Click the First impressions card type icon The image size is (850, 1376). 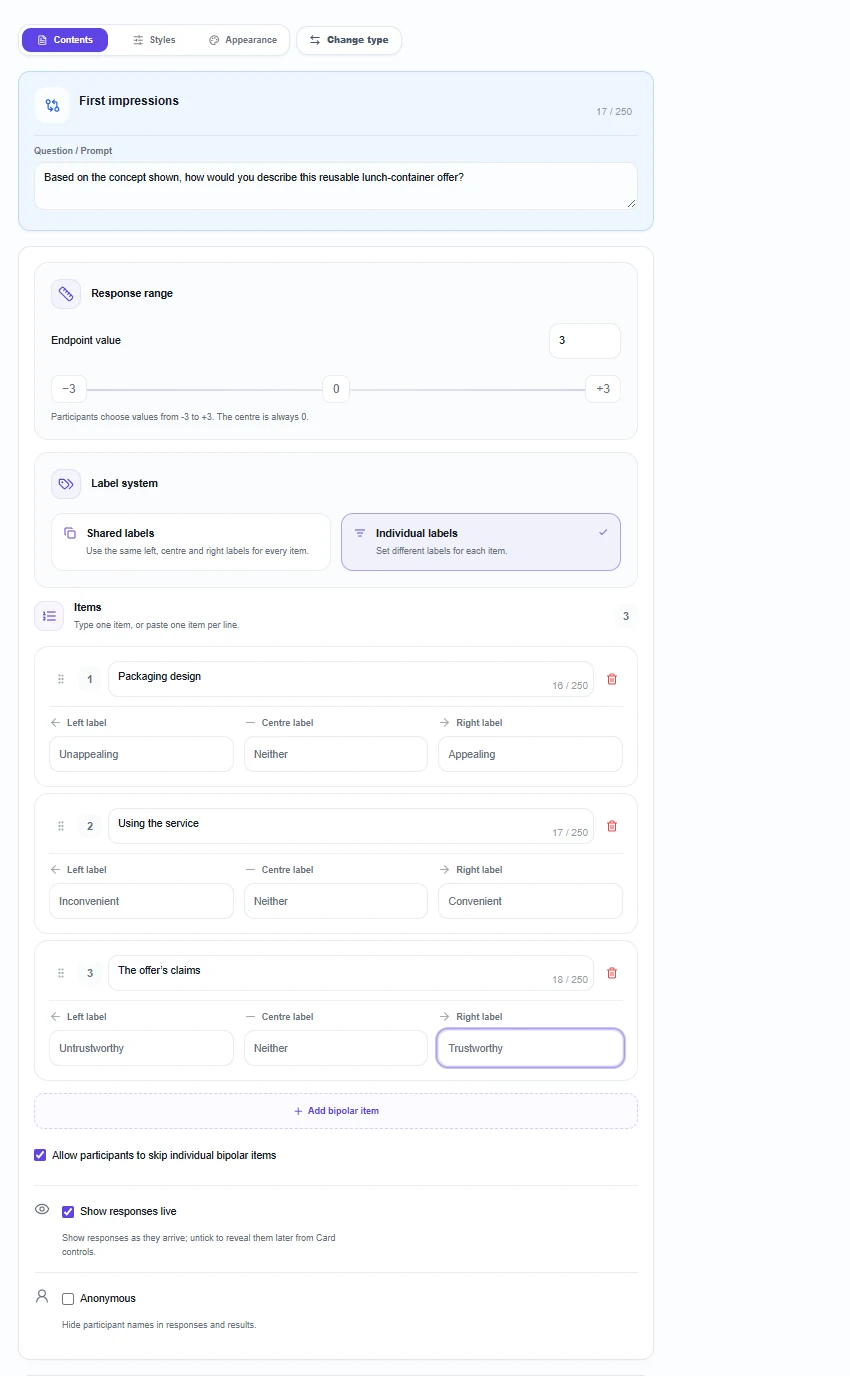[52, 105]
